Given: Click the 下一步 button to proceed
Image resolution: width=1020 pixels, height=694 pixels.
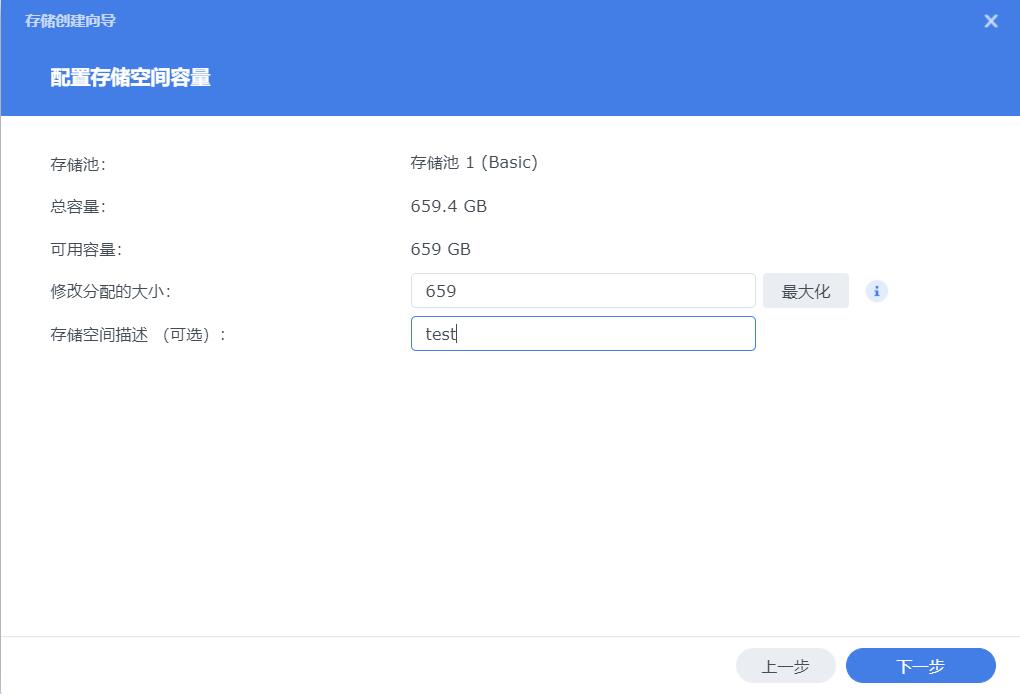Looking at the screenshot, I should coord(920,665).
